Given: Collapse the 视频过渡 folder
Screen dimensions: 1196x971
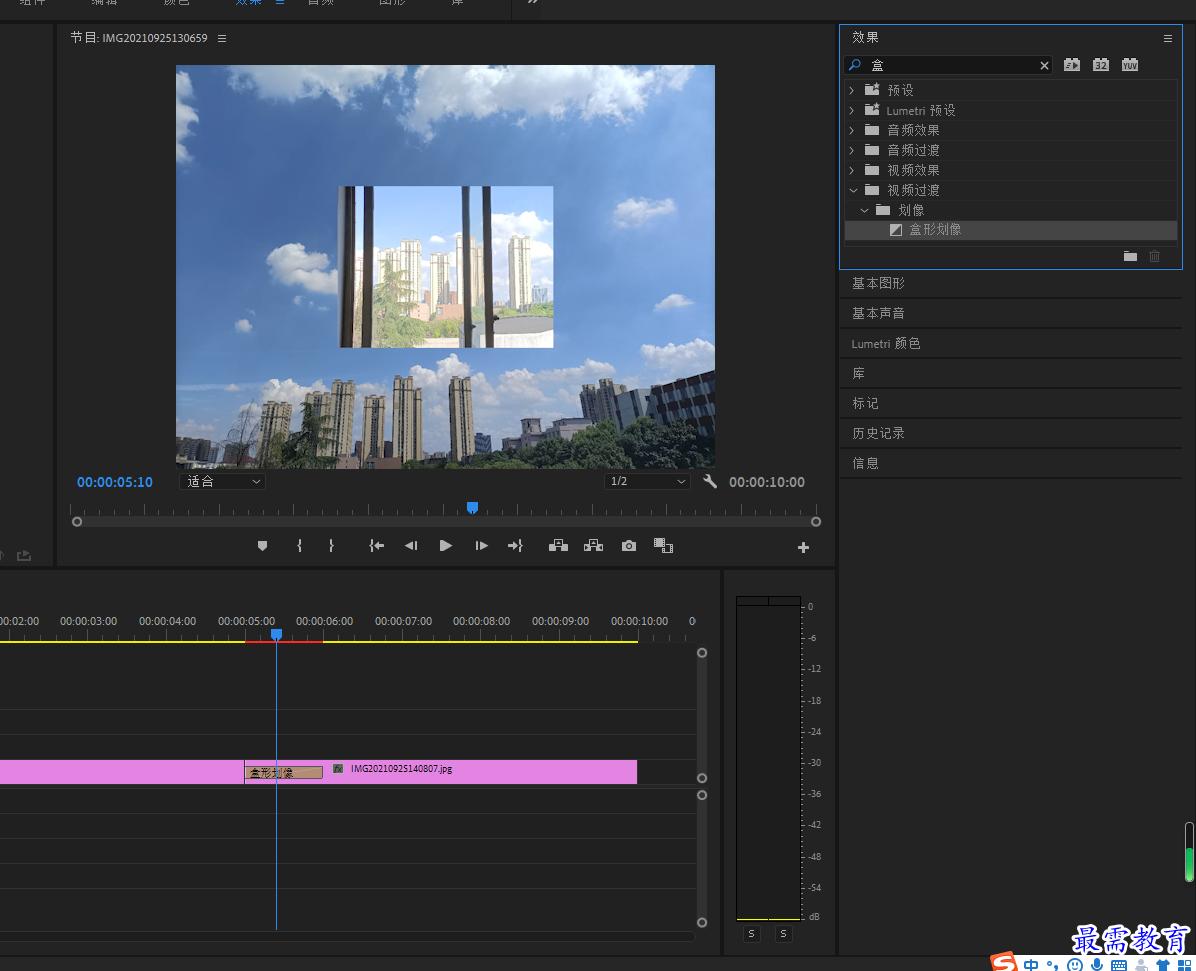Looking at the screenshot, I should click(854, 190).
